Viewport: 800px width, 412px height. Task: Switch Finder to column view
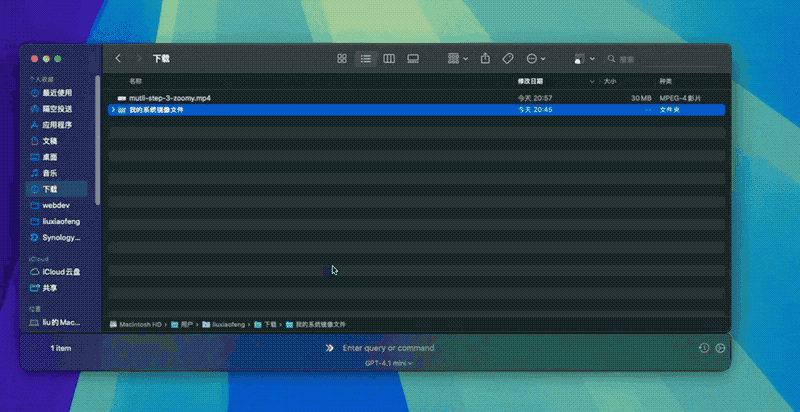389,59
